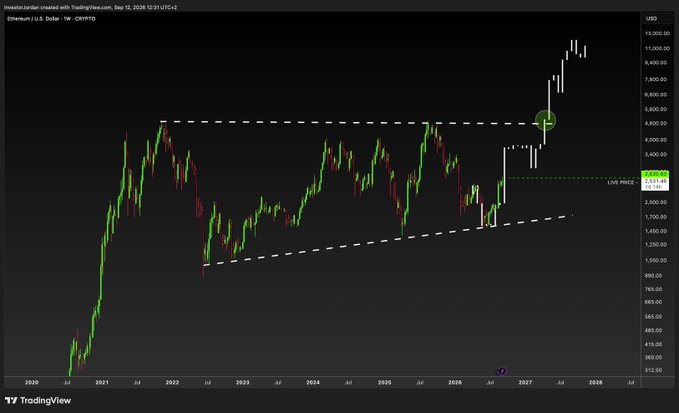Screen dimensions: 679x413
Task: Click the 6,600.00 price scale label
Action: tap(656, 95)
